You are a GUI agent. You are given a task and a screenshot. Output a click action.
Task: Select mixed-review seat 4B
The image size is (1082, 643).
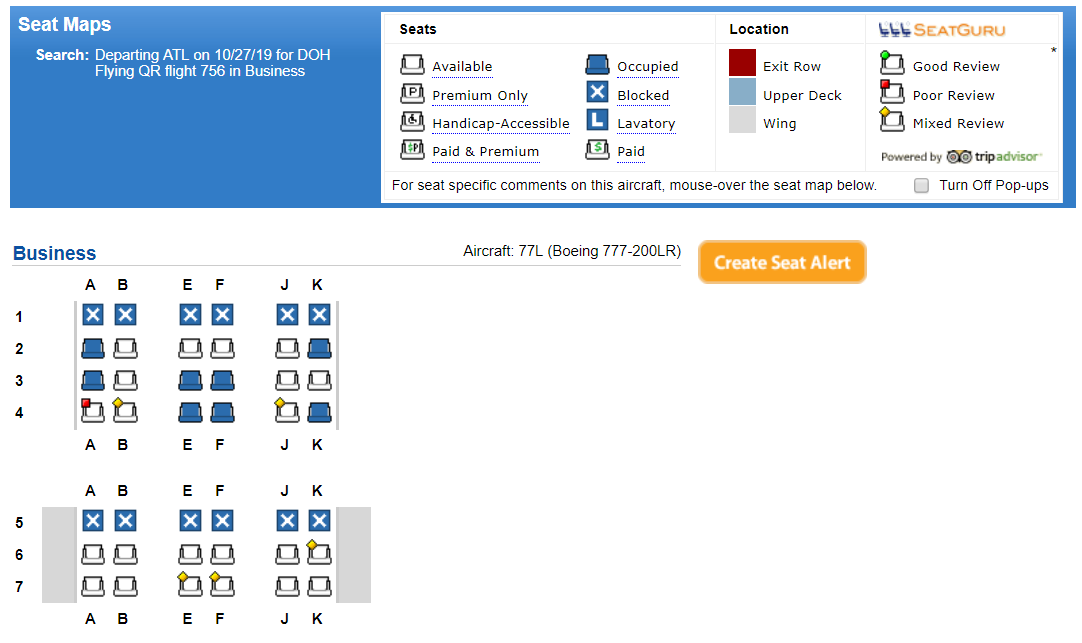point(125,412)
